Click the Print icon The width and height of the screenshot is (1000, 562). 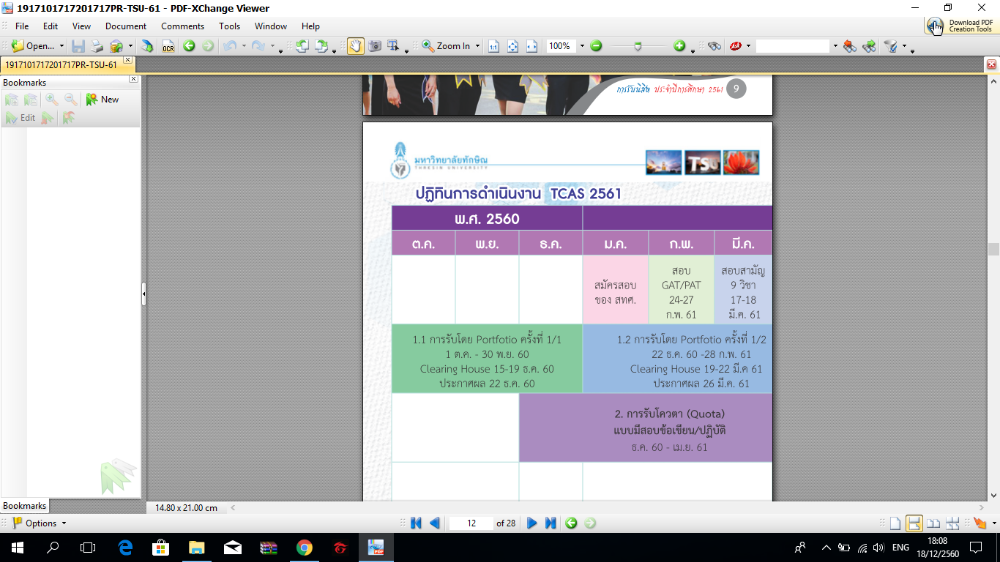coord(97,46)
